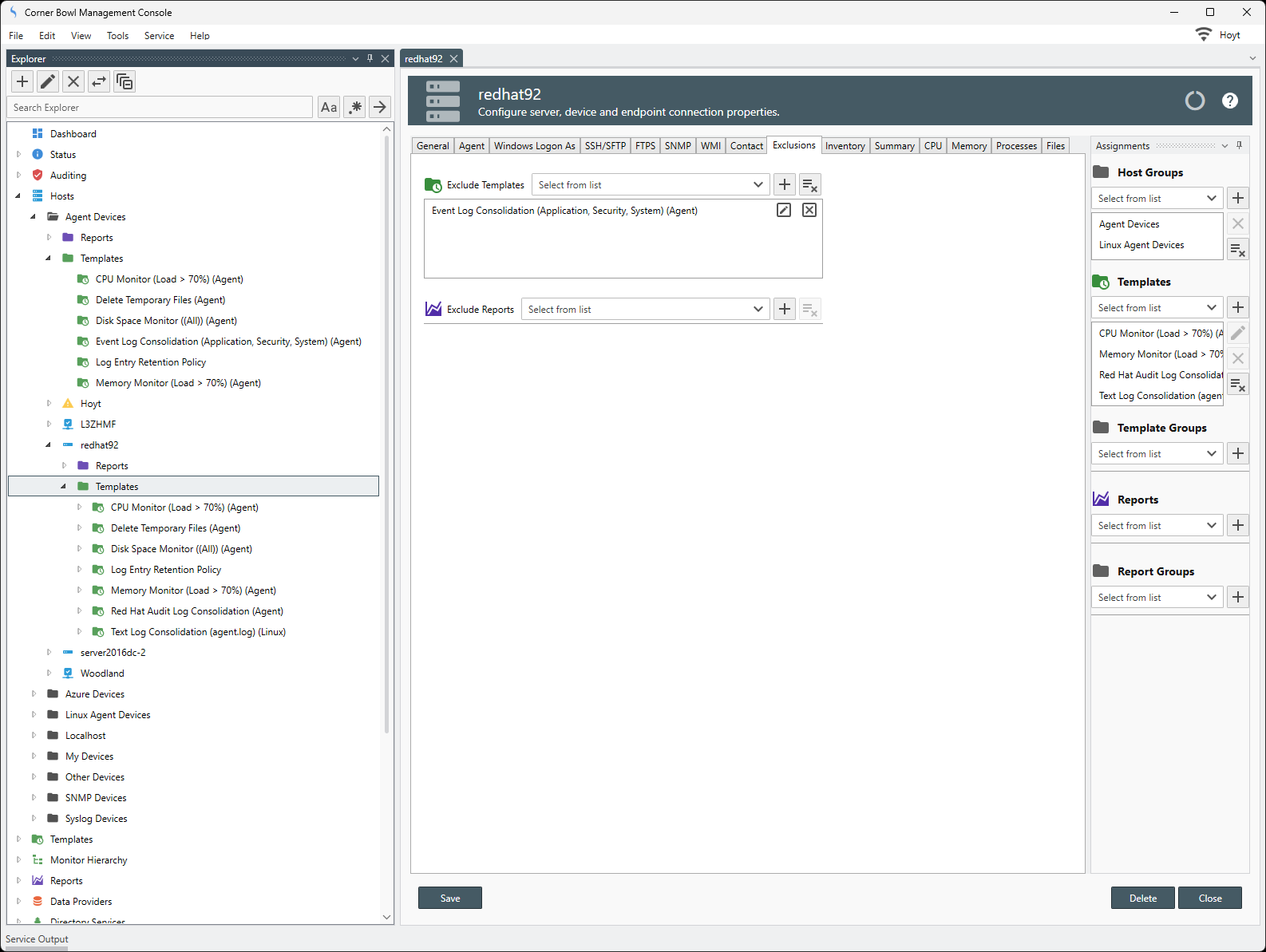The image size is (1266, 952).
Task: Click the pencil edit icon in Explorer toolbar
Action: click(x=48, y=81)
